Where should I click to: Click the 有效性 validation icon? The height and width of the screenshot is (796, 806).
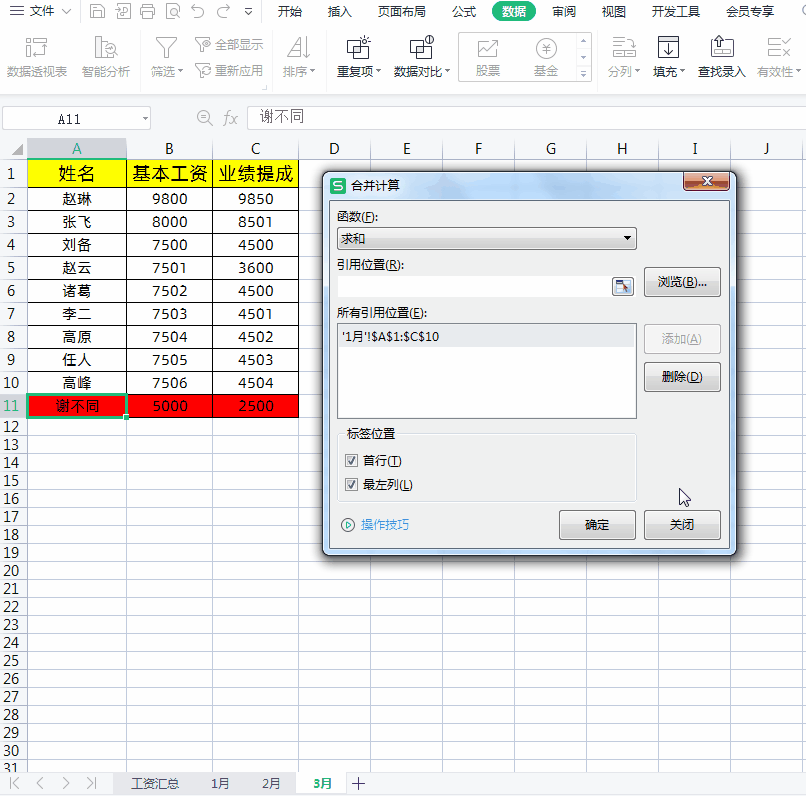(x=778, y=47)
